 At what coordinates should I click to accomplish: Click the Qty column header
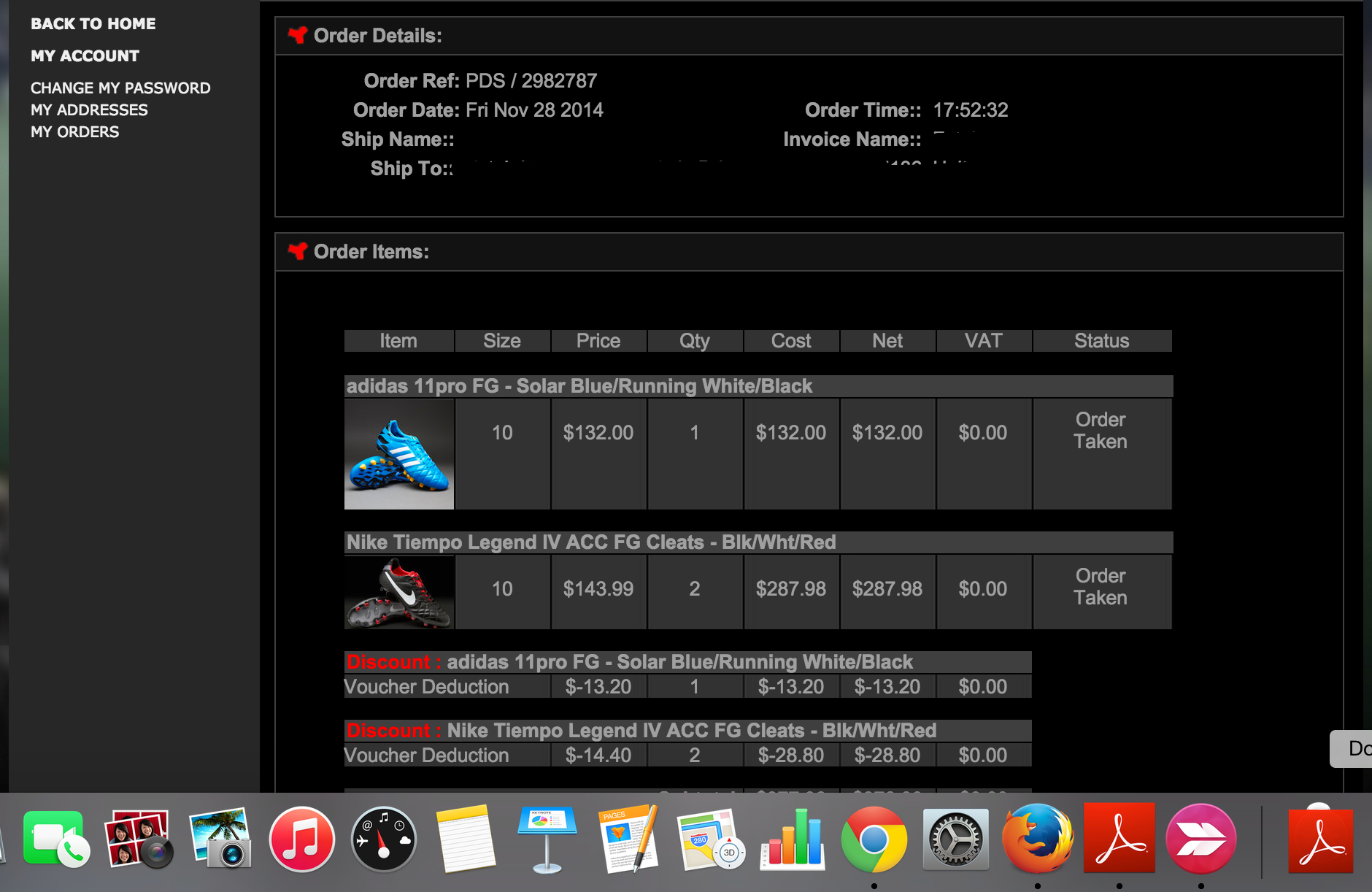coord(695,341)
